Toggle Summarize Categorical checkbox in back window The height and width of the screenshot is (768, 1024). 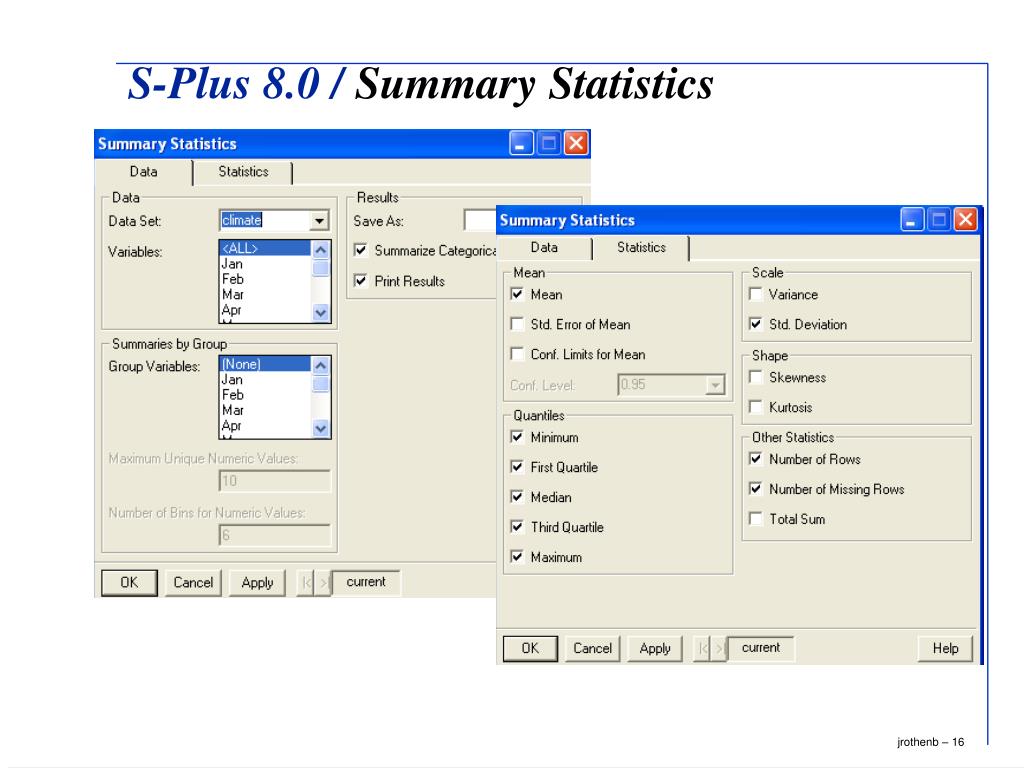[x=360, y=250]
